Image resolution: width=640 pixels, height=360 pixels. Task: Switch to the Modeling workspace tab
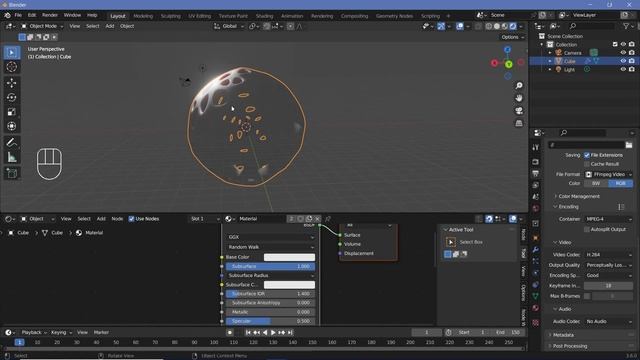click(143, 16)
